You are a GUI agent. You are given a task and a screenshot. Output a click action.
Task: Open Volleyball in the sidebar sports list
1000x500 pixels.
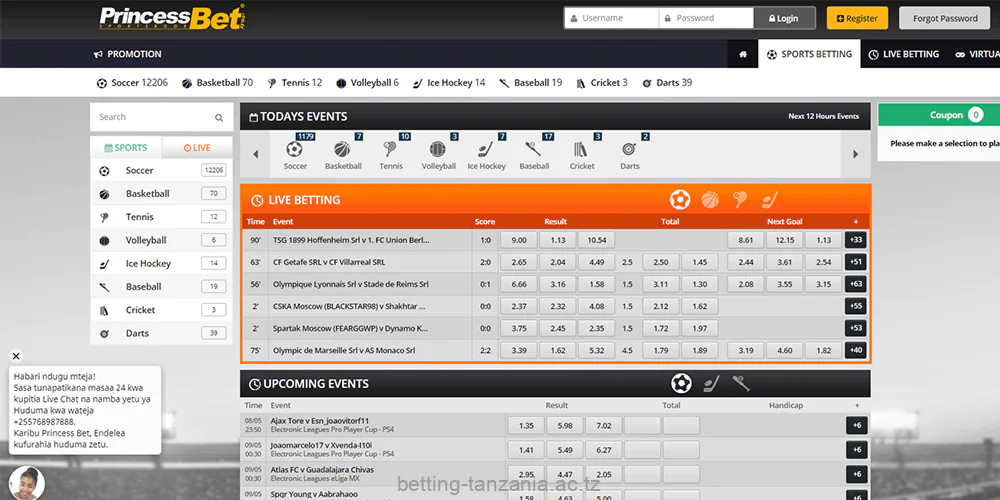[x=161, y=240]
